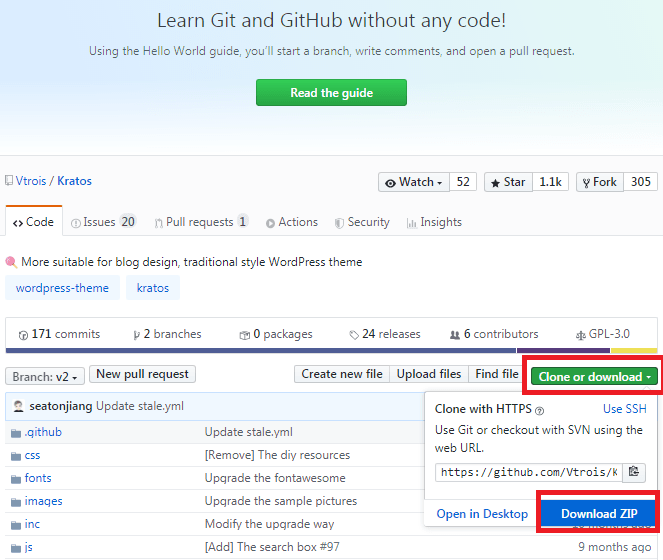Image resolution: width=663 pixels, height=560 pixels.
Task: View the 0 packages
Action: point(276,334)
